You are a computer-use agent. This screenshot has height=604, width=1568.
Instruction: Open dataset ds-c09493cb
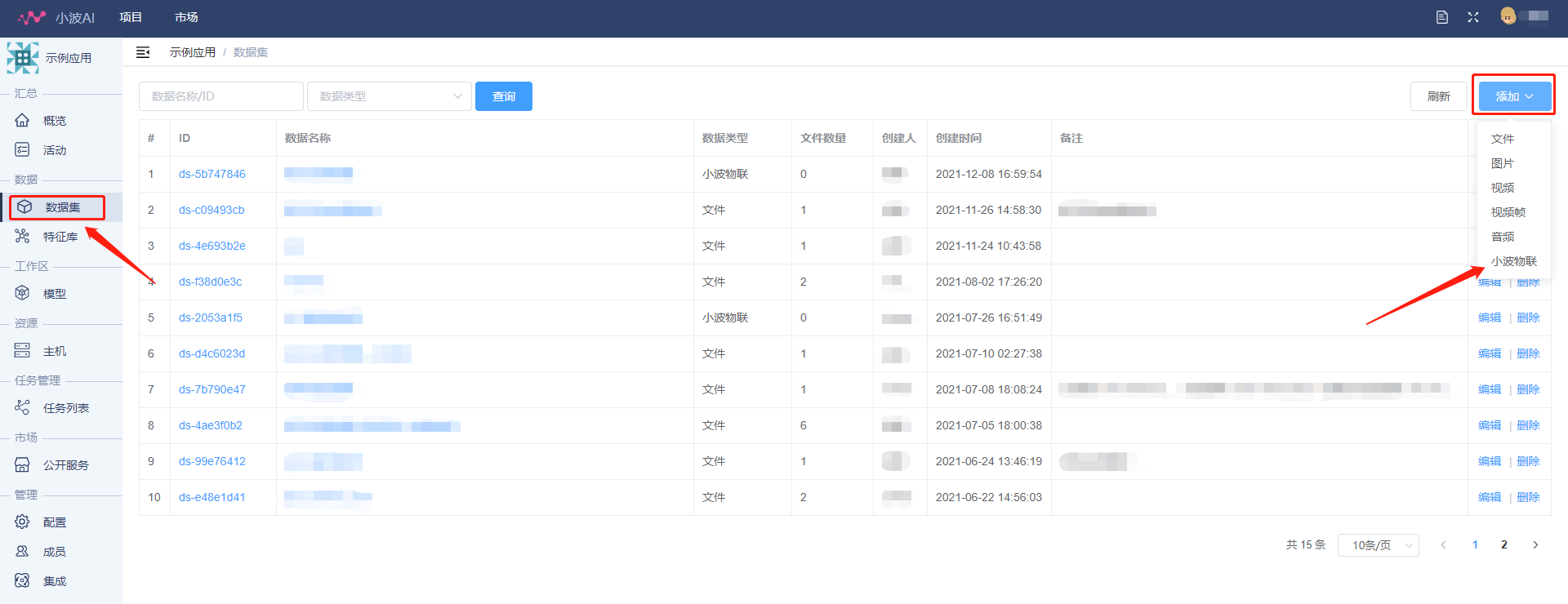[212, 210]
